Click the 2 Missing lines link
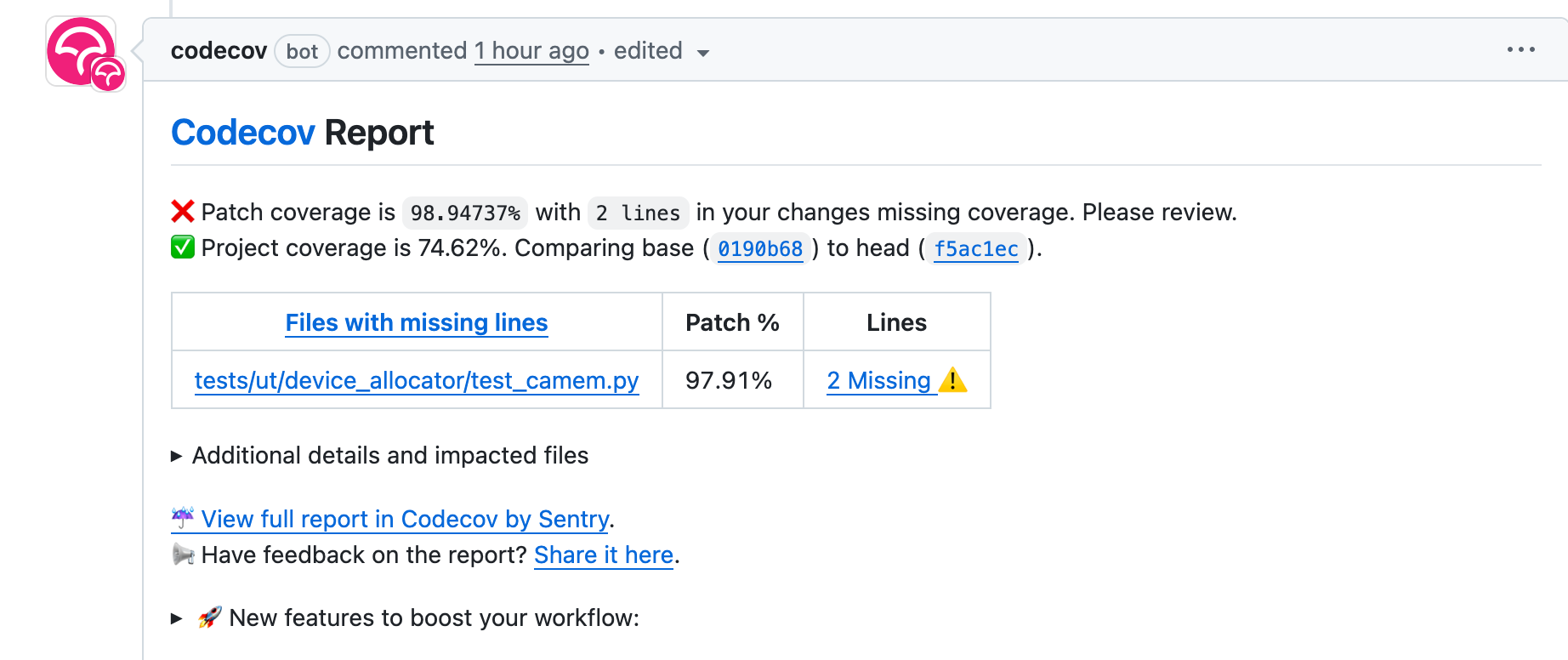The width and height of the screenshot is (1568, 660). click(879, 380)
